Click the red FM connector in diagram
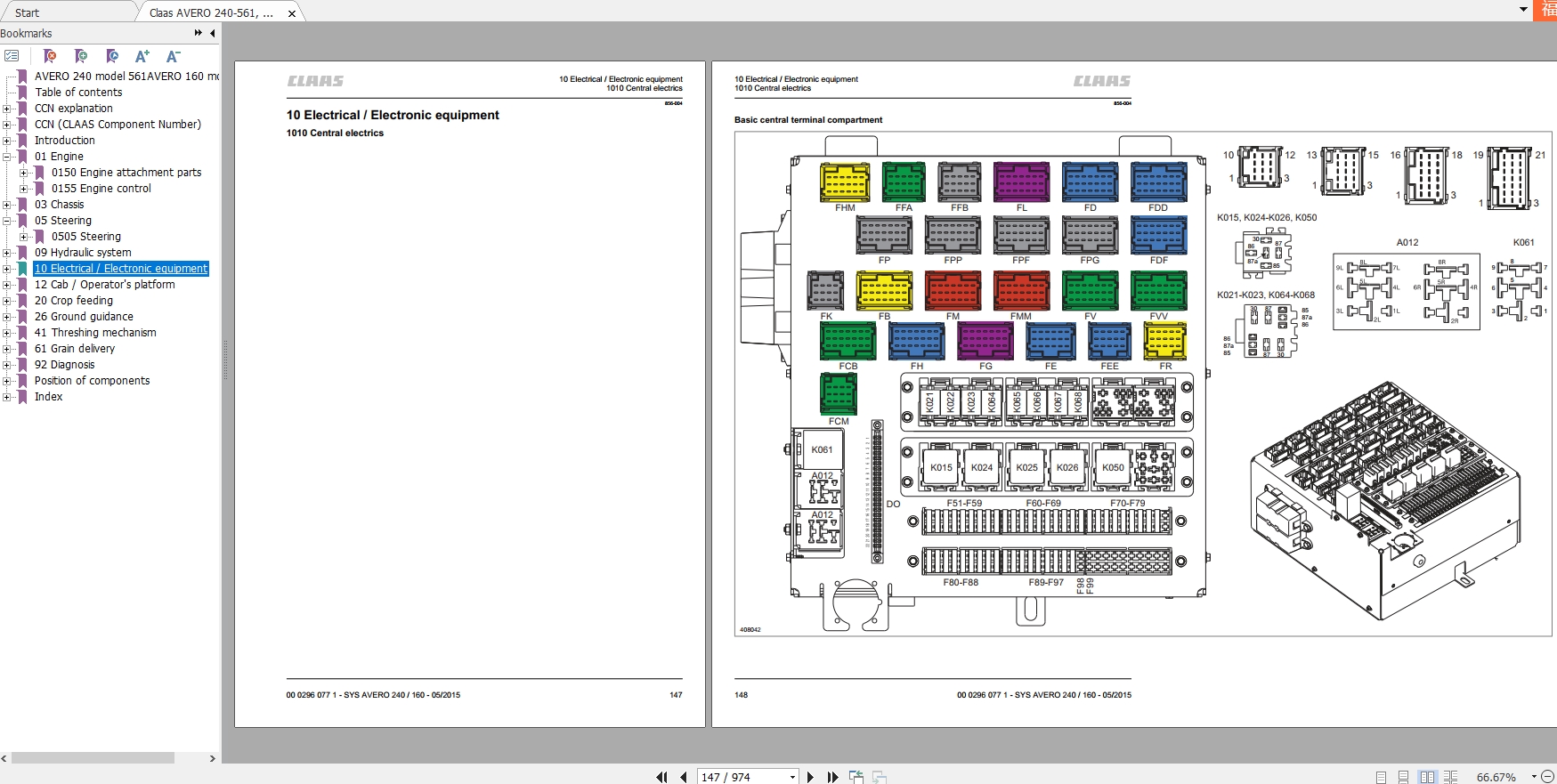This screenshot has width=1557, height=784. click(x=953, y=290)
